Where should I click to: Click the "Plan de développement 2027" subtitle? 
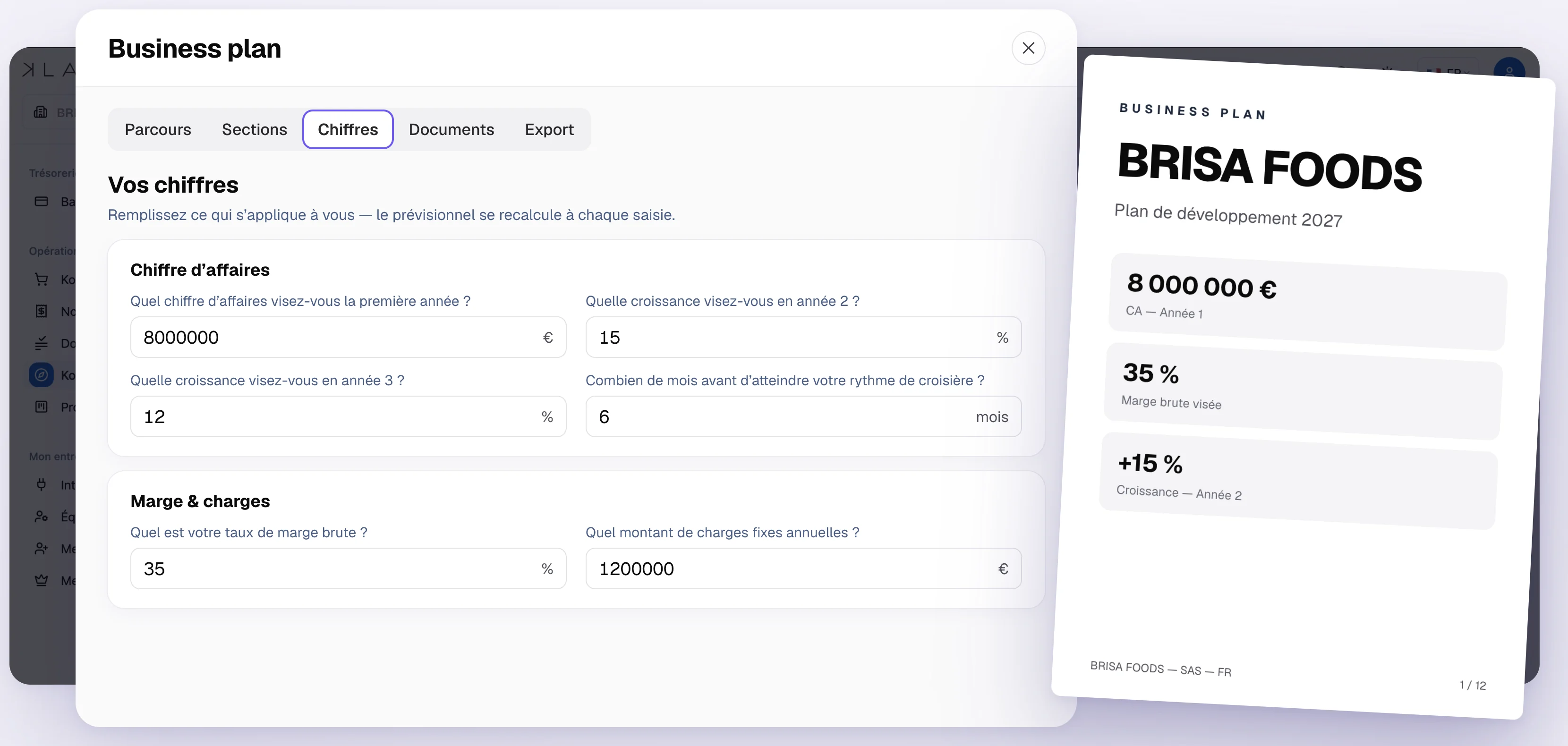pyautogui.click(x=1228, y=215)
